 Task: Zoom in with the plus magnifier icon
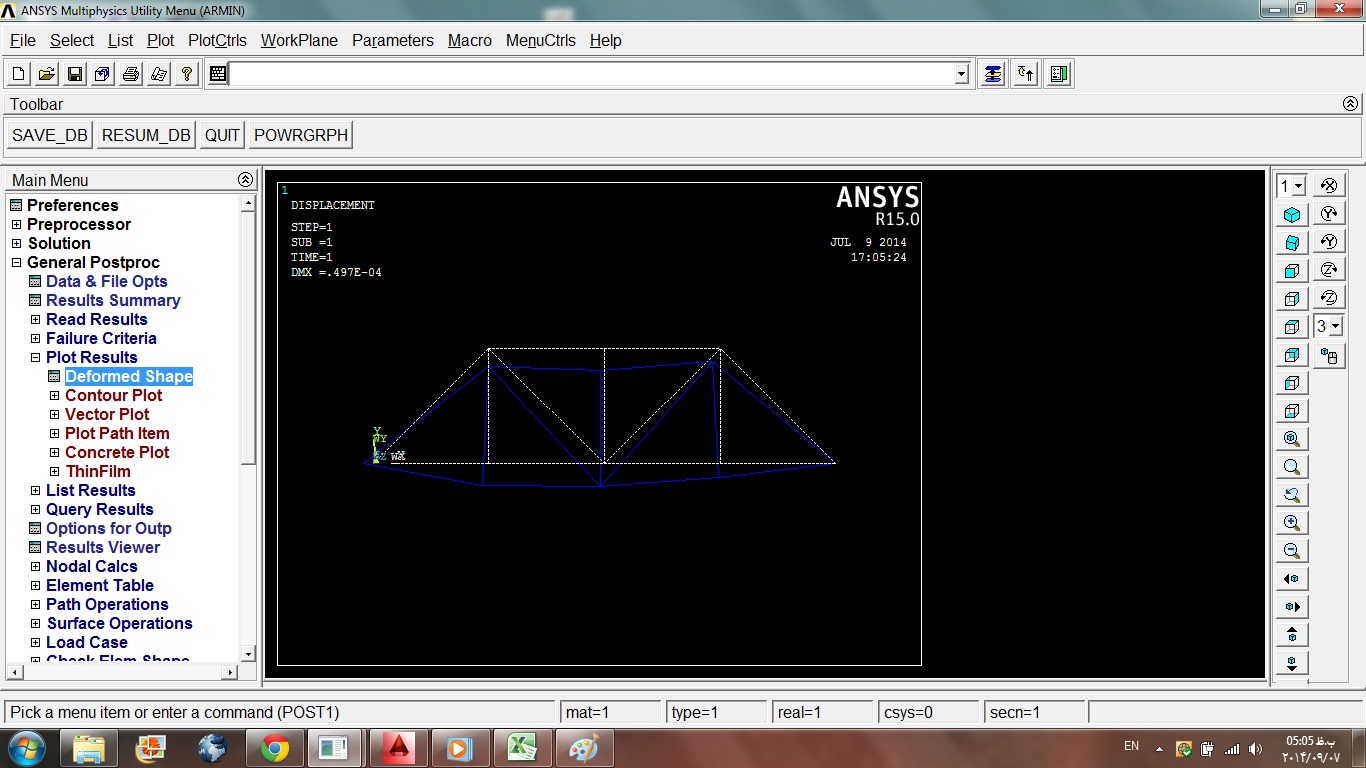pyautogui.click(x=1292, y=523)
